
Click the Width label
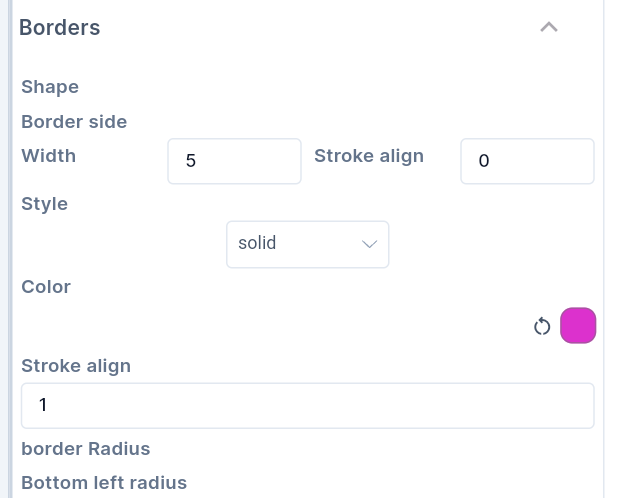[x=48, y=156]
